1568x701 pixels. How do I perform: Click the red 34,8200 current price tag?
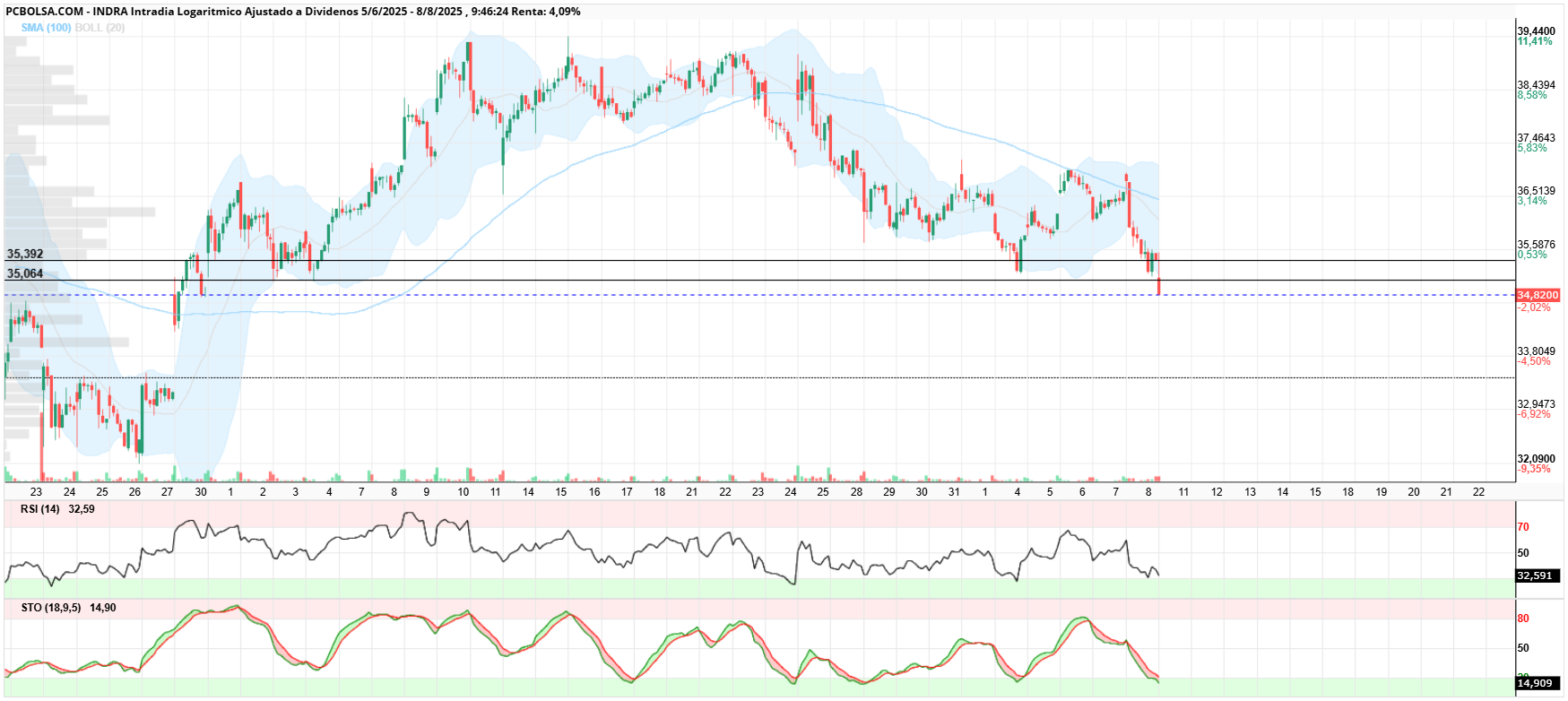tap(1538, 295)
